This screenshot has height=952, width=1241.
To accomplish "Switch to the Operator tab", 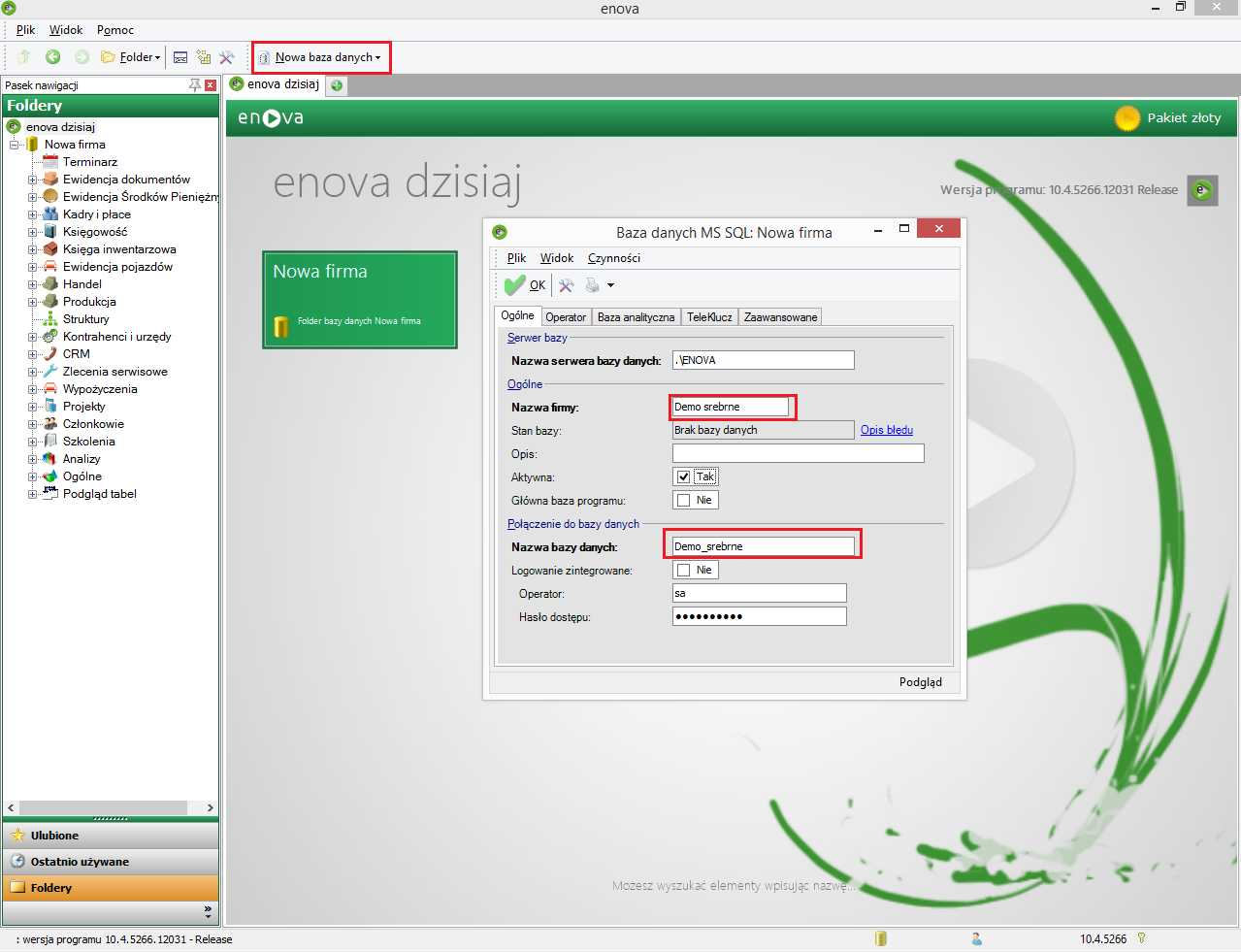I will 566,317.
